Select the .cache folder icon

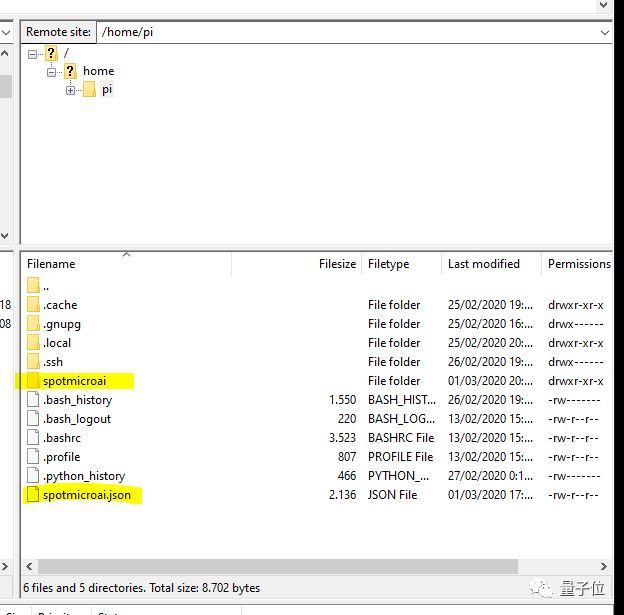tap(33, 305)
